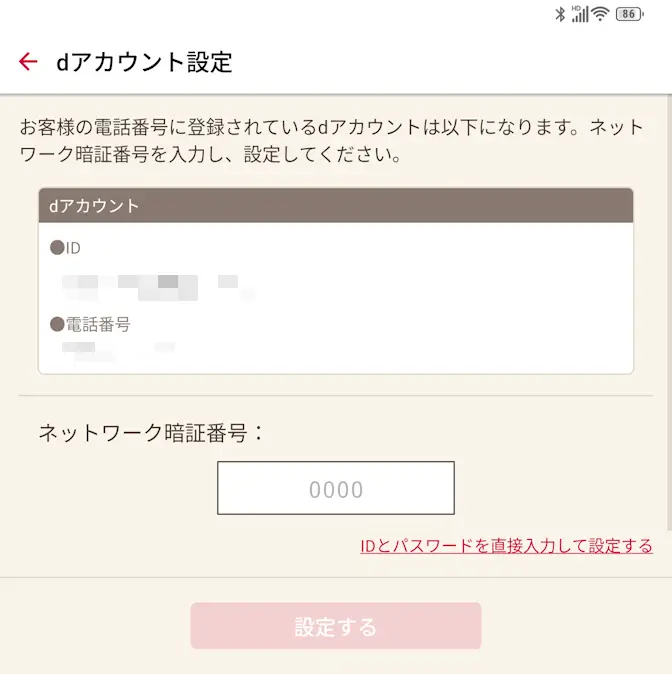Tap the red back arrow
This screenshot has width=672, height=674.
28,62
